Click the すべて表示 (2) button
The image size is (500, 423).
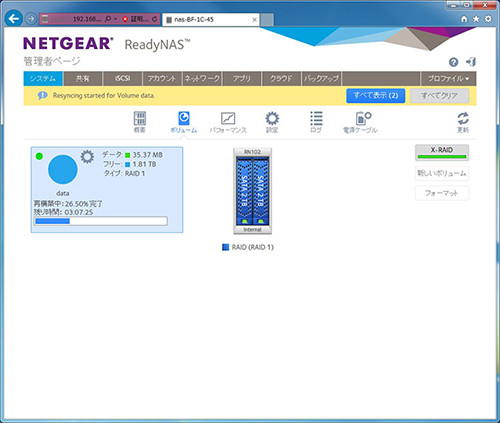(x=376, y=96)
